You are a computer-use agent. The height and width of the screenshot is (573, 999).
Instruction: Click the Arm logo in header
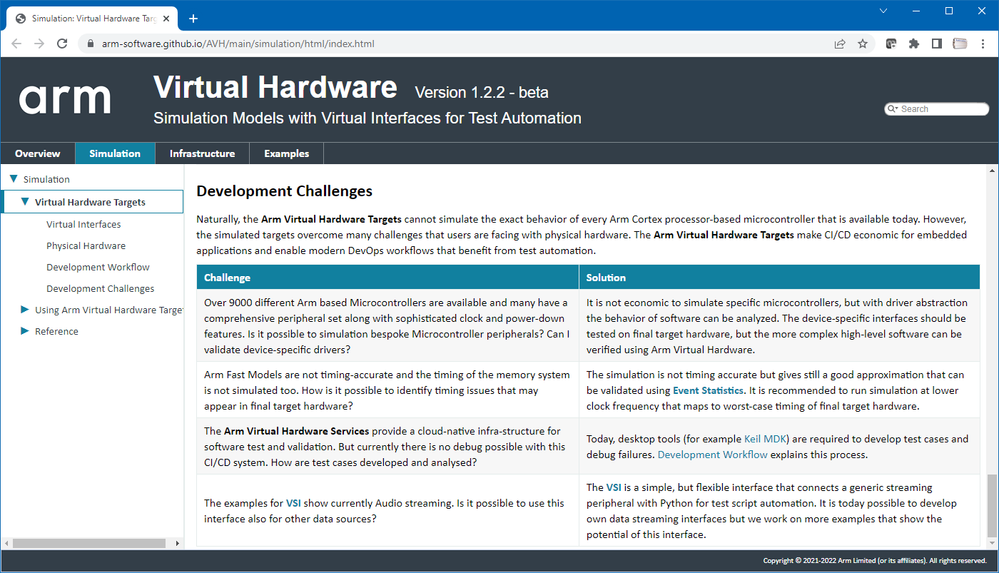pos(64,99)
